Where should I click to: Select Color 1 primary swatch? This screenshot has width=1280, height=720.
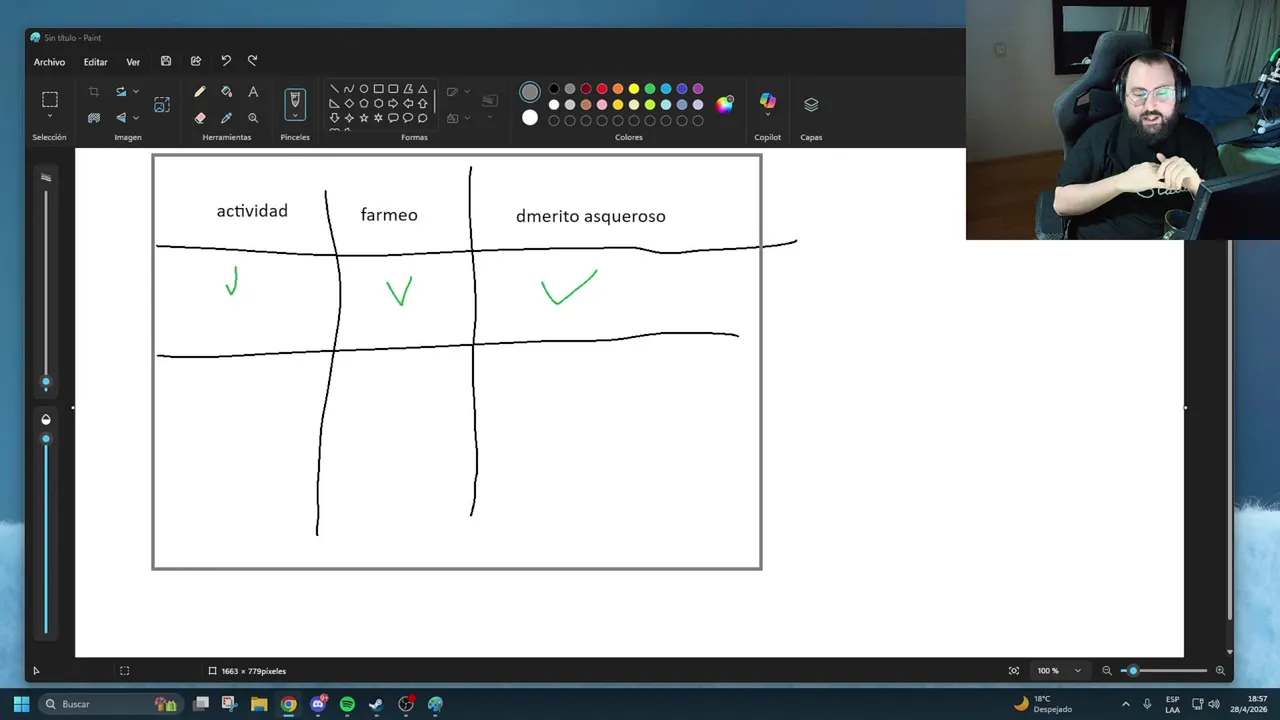(530, 92)
